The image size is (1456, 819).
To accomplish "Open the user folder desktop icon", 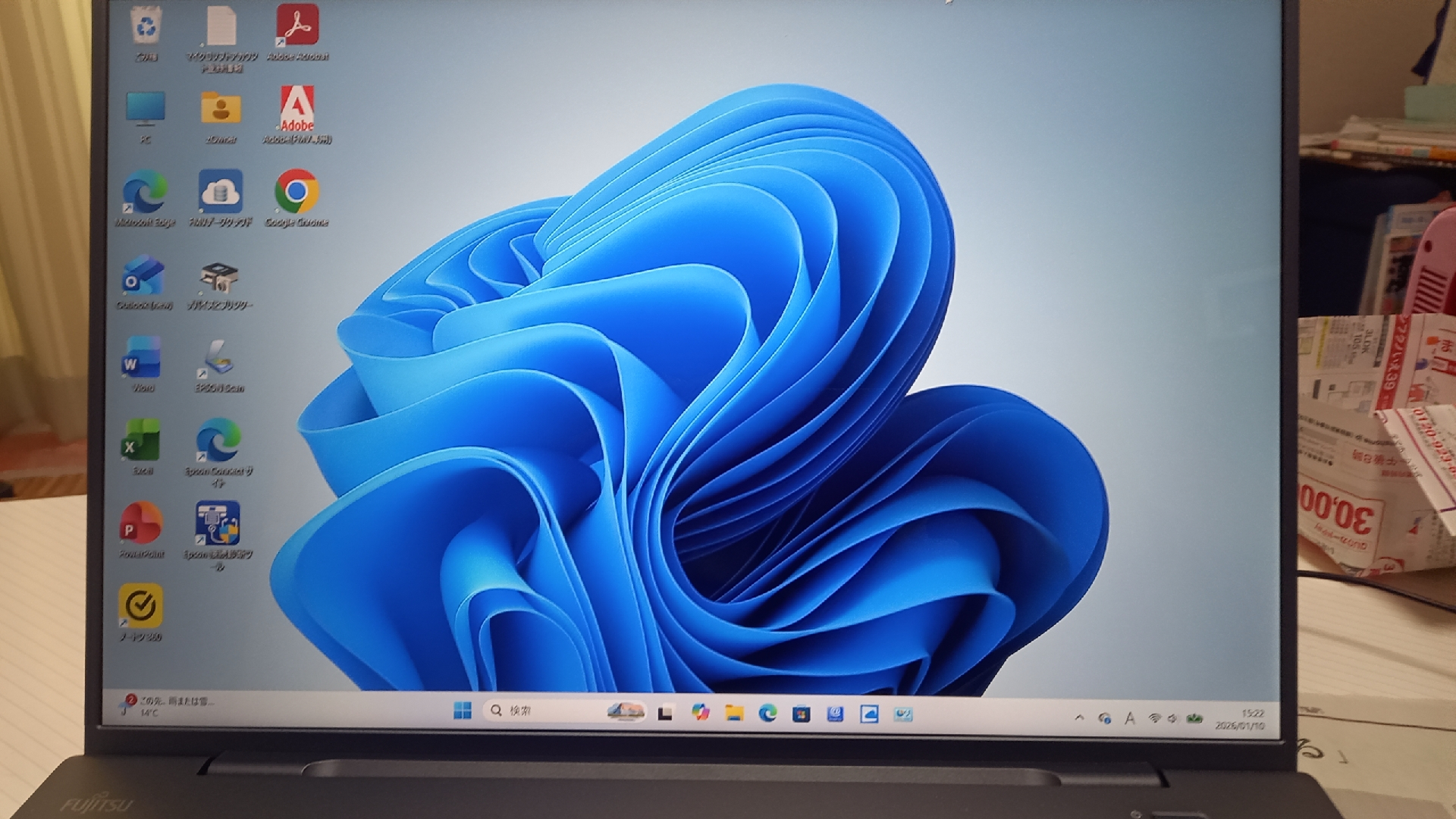I will (x=221, y=118).
